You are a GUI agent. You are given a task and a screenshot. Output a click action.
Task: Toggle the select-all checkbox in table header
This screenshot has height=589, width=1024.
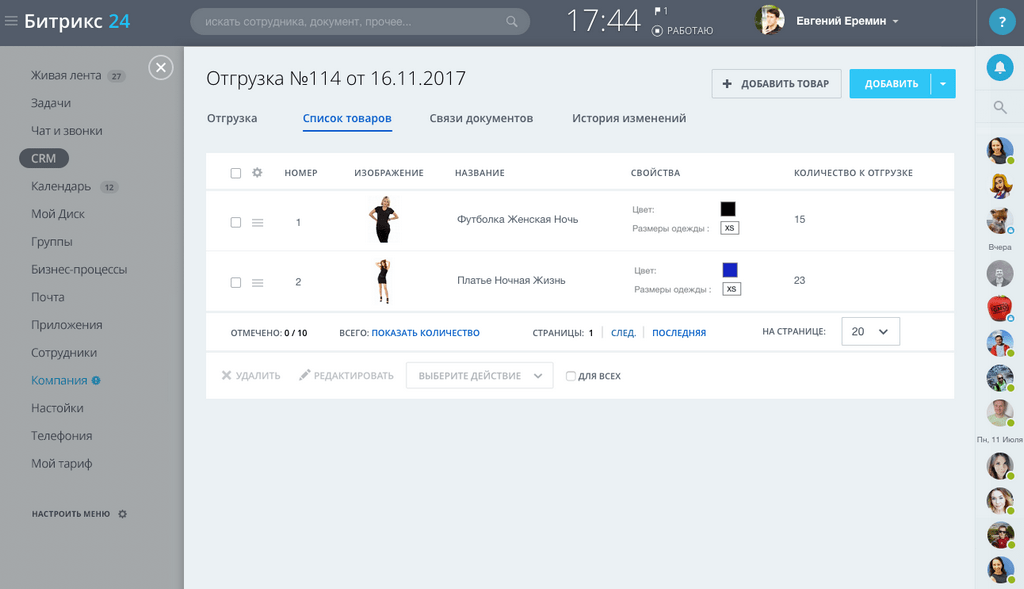[236, 173]
